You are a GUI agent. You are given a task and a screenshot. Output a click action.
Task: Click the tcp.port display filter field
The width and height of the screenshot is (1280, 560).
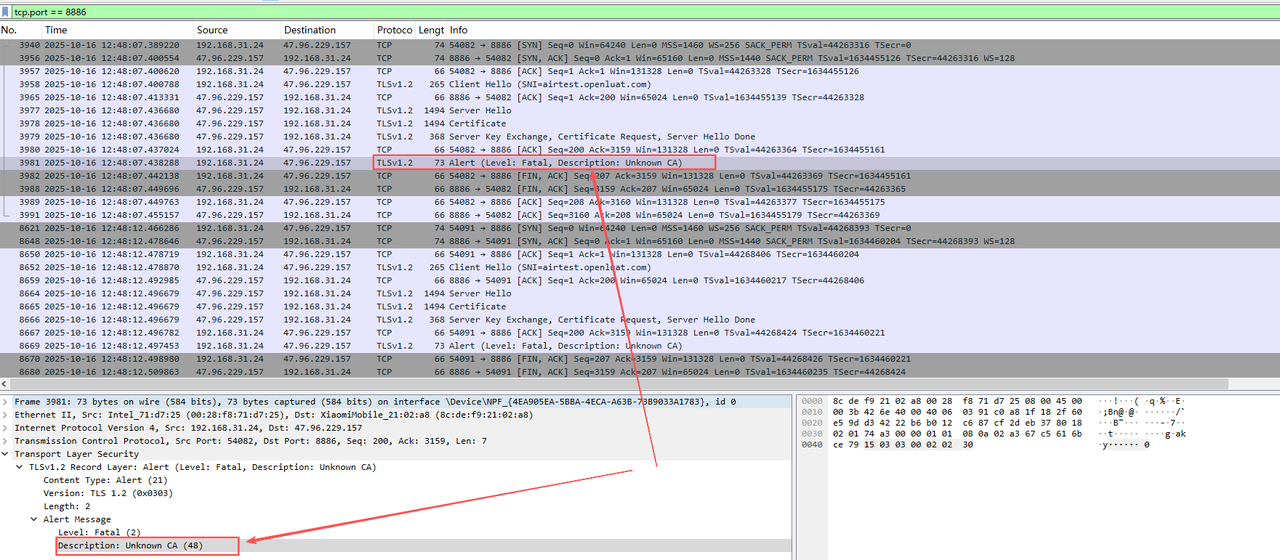tap(400, 11)
